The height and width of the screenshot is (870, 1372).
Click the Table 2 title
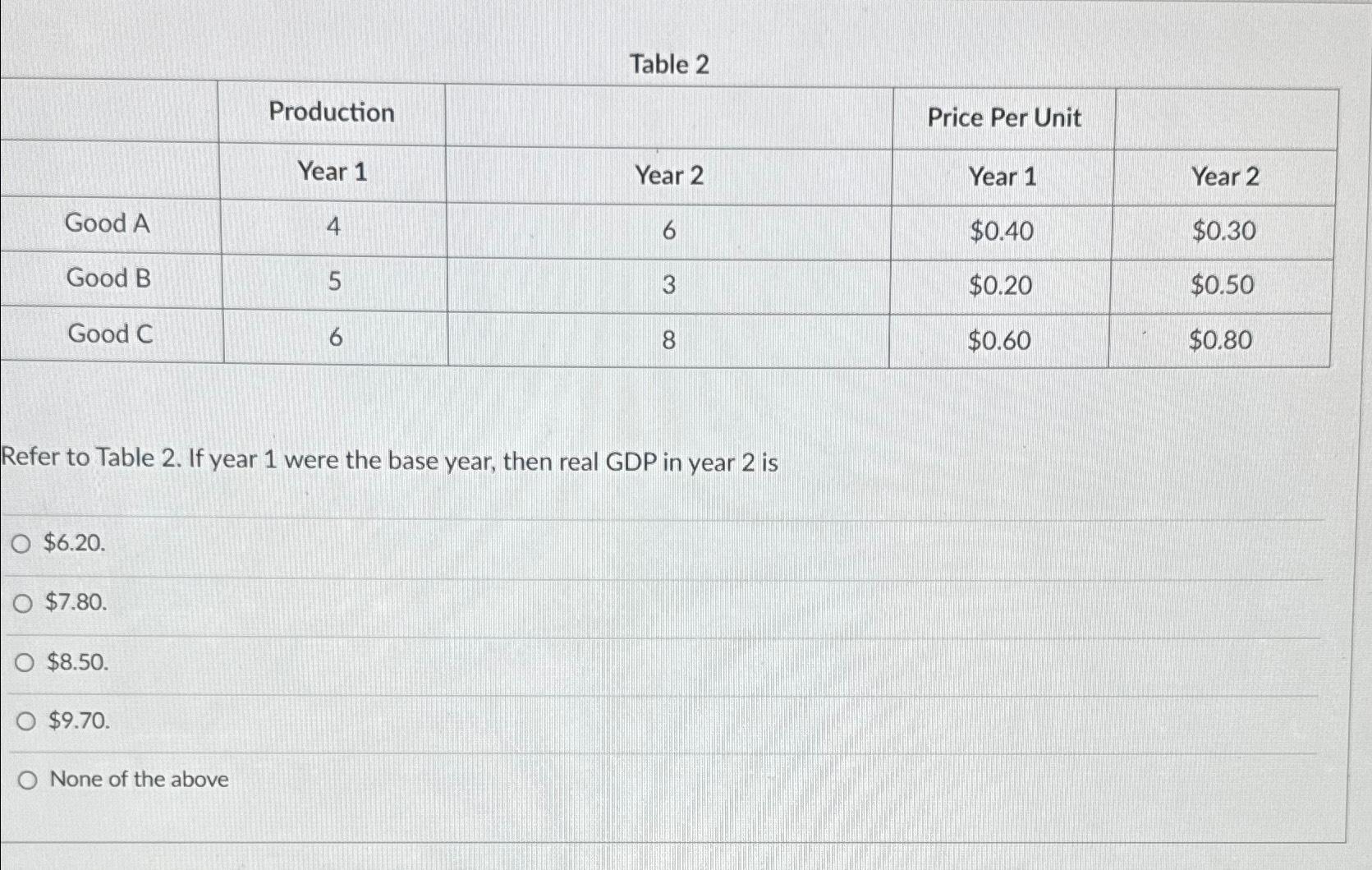[x=670, y=64]
